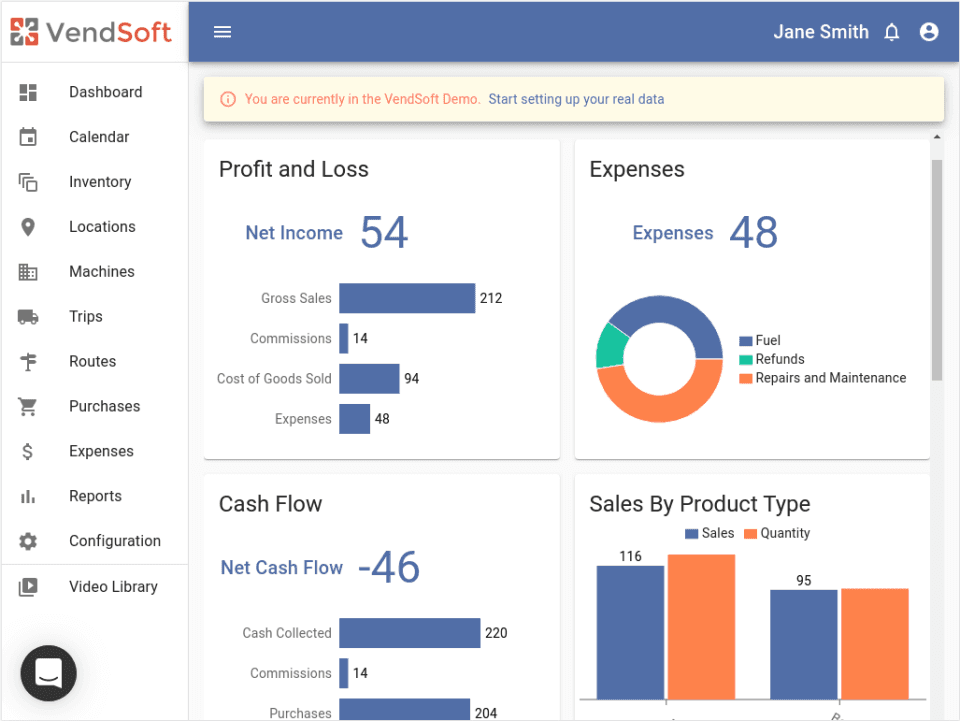Click the hamburger menu icon
Screen dimensions: 960x721
[222, 32]
